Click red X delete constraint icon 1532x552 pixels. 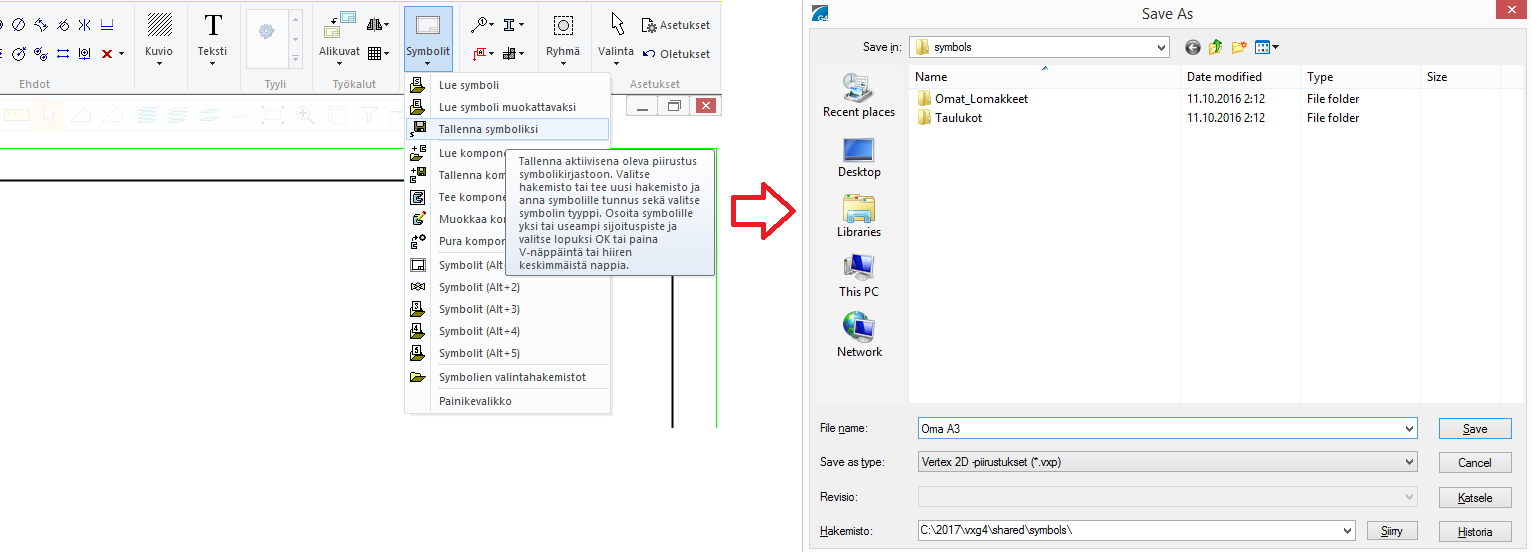(106, 53)
